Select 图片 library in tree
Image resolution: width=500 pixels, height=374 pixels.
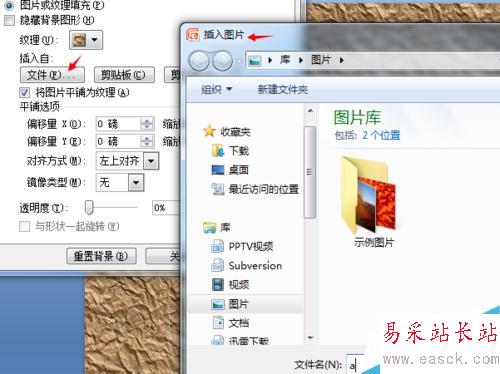[239, 304]
